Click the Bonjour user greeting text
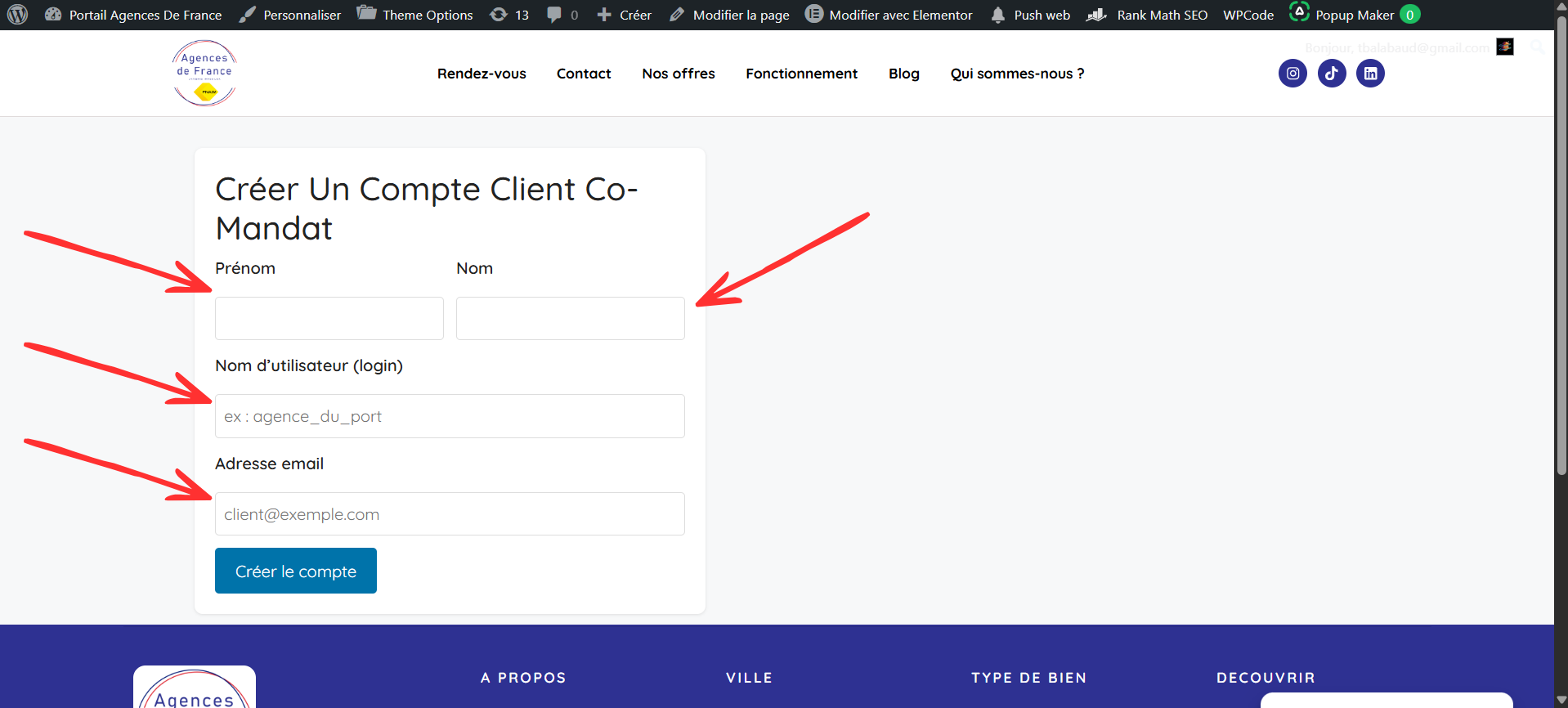Image resolution: width=1568 pixels, height=708 pixels. point(1397,47)
